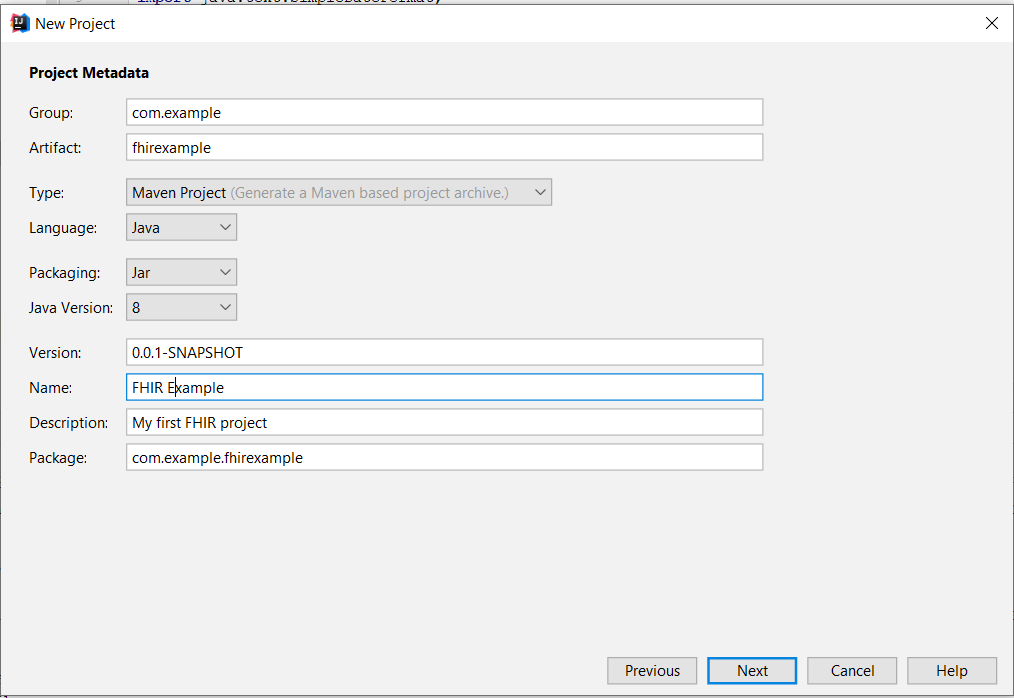This screenshot has height=698, width=1014.
Task: Click the New Project title bar text
Action: tap(75, 23)
